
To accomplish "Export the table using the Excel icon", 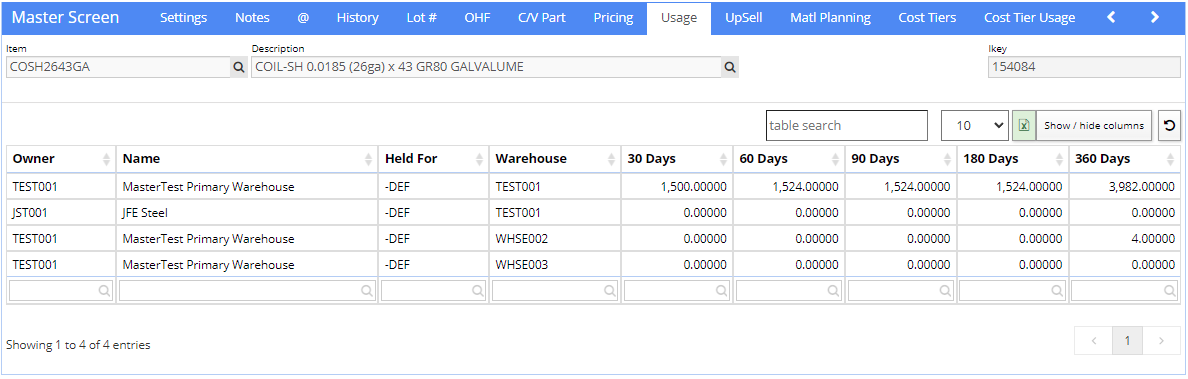I will (x=1024, y=125).
